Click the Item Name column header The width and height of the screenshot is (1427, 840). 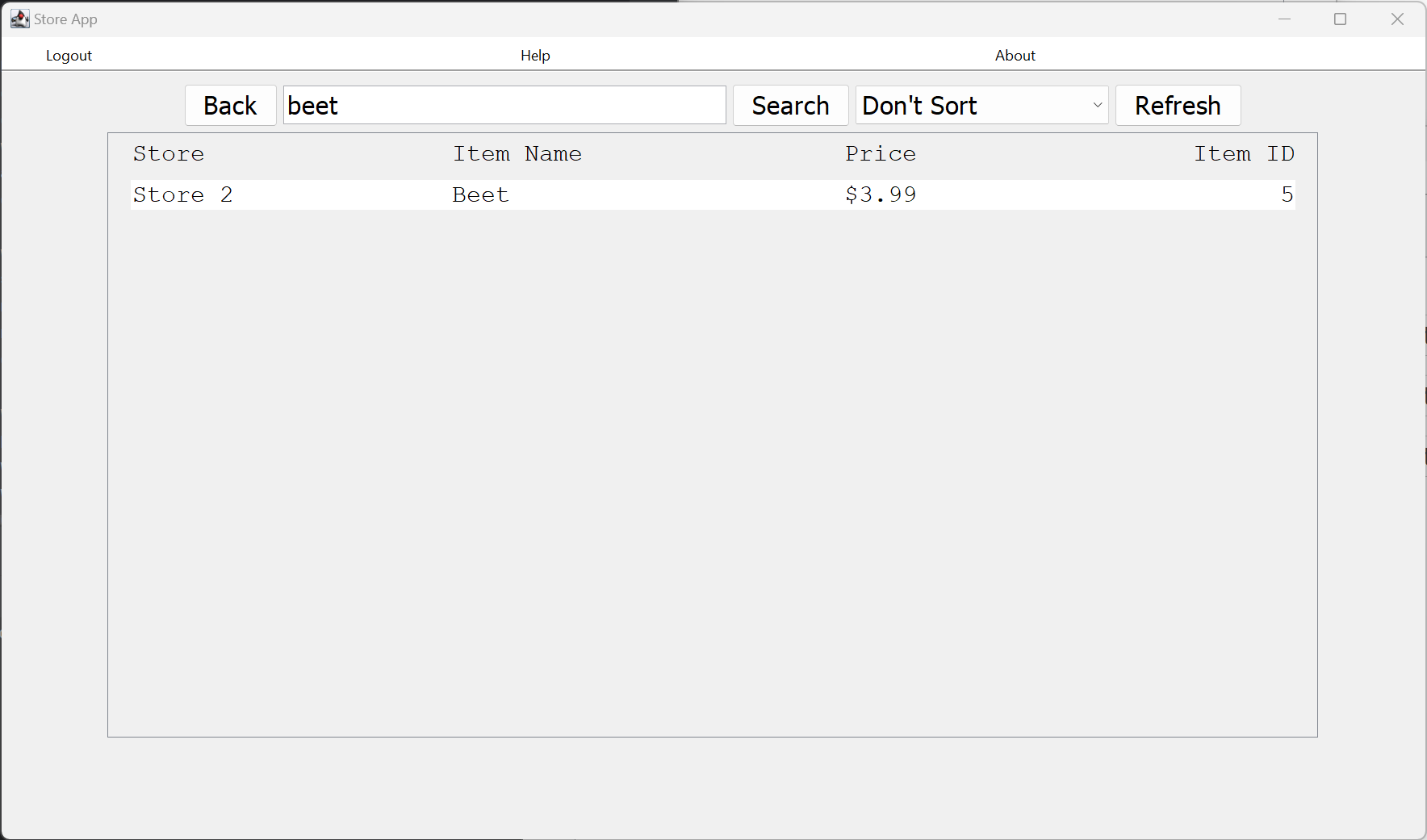click(517, 153)
